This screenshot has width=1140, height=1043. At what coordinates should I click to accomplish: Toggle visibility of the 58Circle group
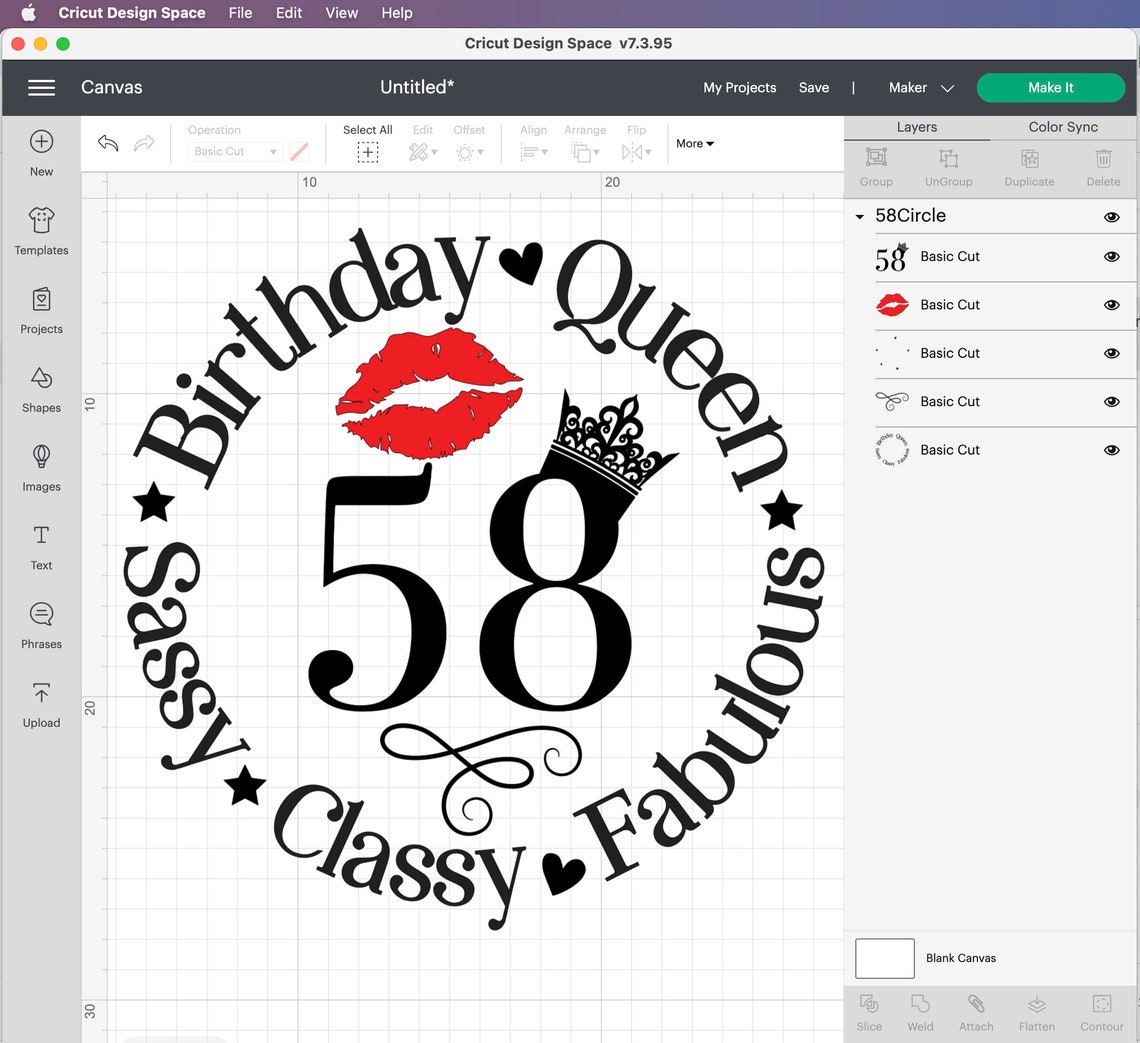tap(1111, 216)
